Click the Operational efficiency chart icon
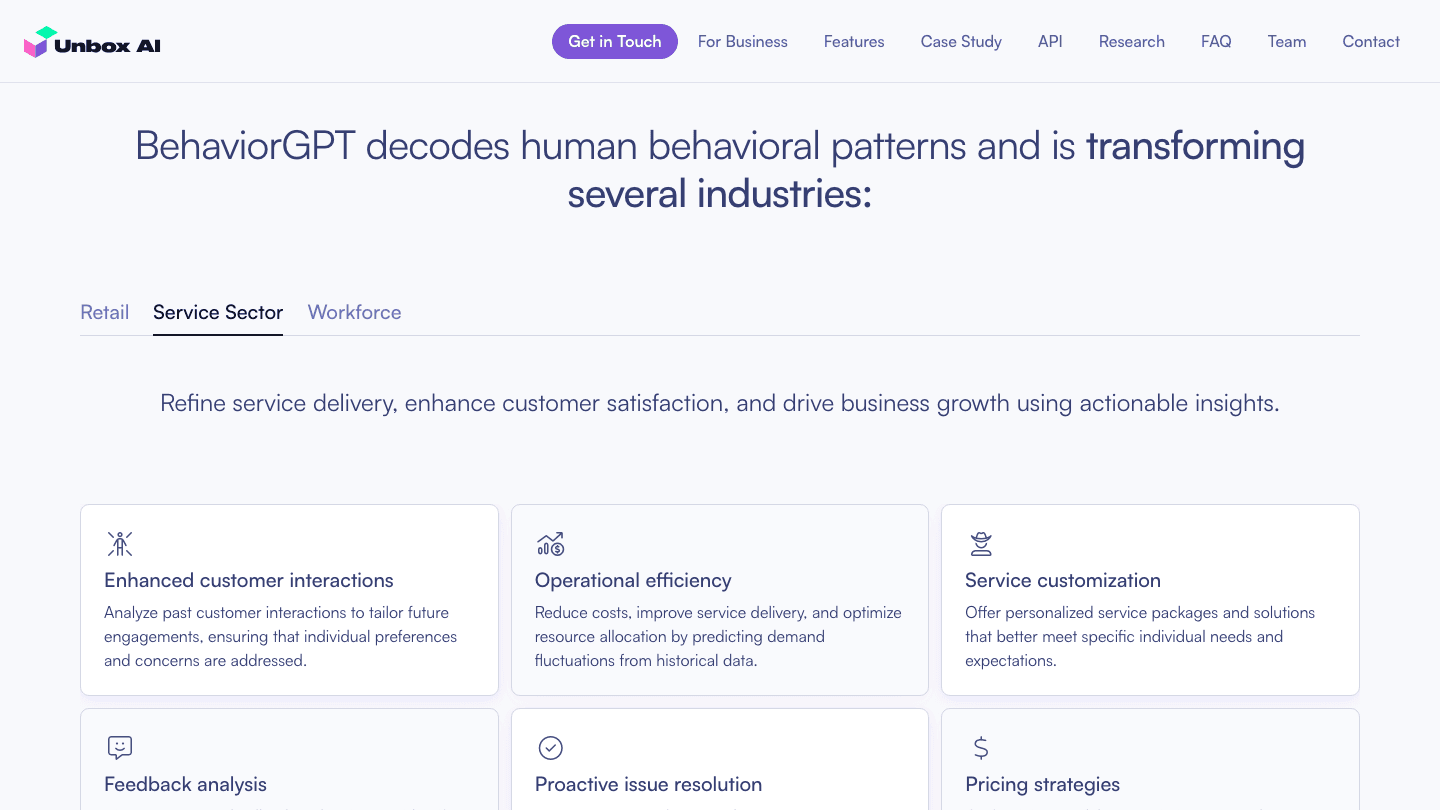Image resolution: width=1440 pixels, height=810 pixels. [x=551, y=544]
